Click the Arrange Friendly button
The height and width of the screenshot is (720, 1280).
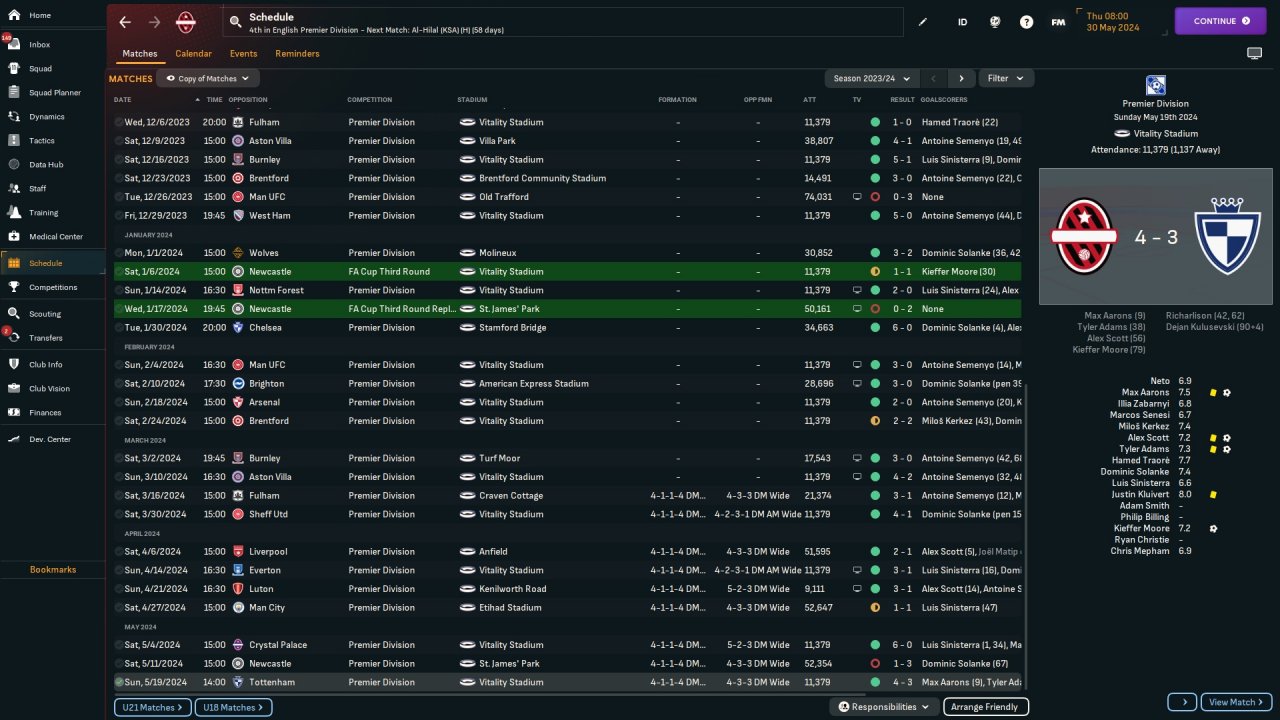(x=985, y=707)
